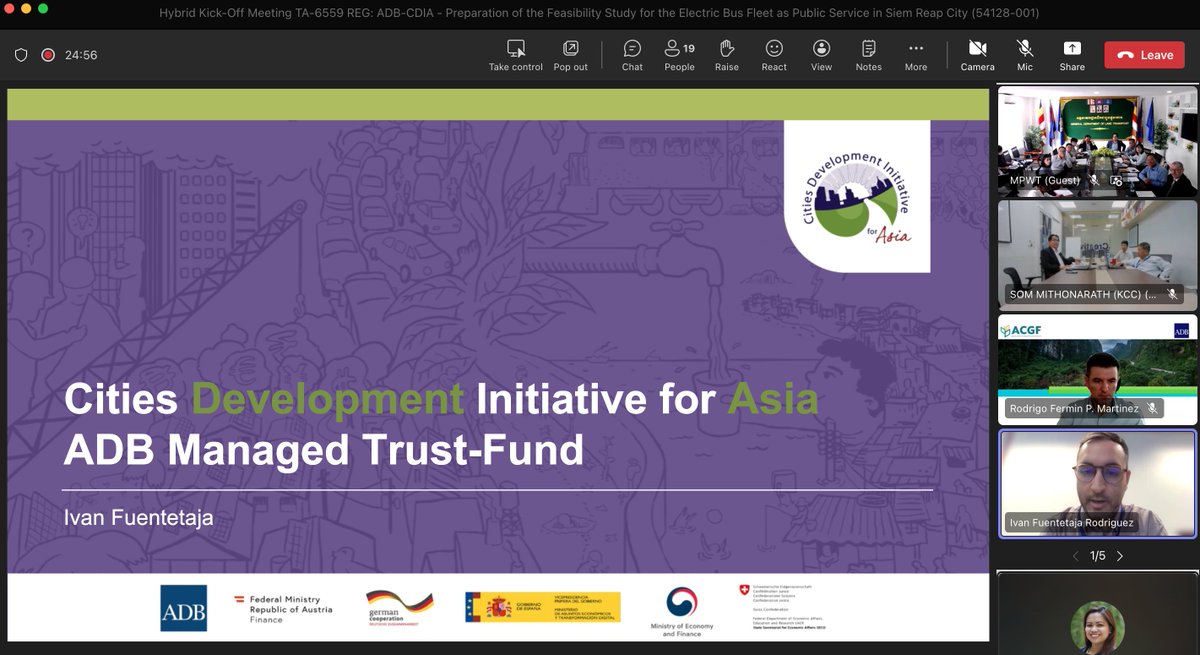Click the German Cooperation logo

click(x=399, y=608)
